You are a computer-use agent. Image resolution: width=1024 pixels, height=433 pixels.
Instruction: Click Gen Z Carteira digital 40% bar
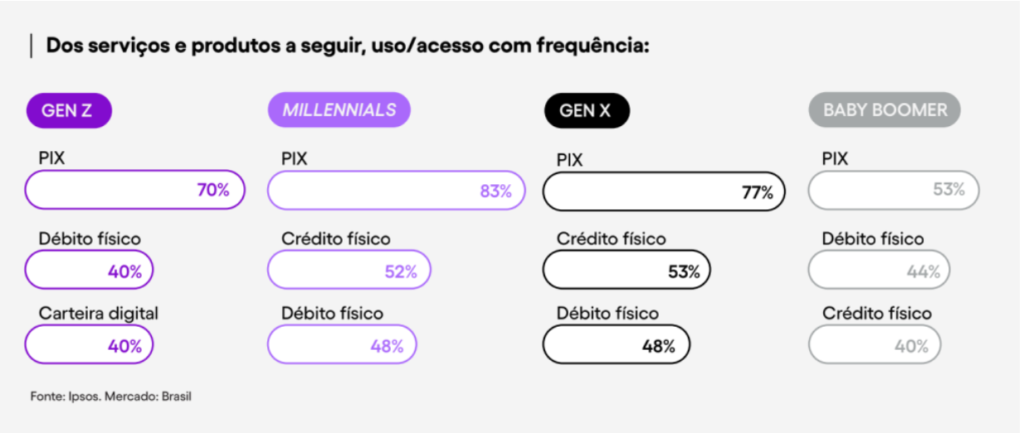point(90,345)
